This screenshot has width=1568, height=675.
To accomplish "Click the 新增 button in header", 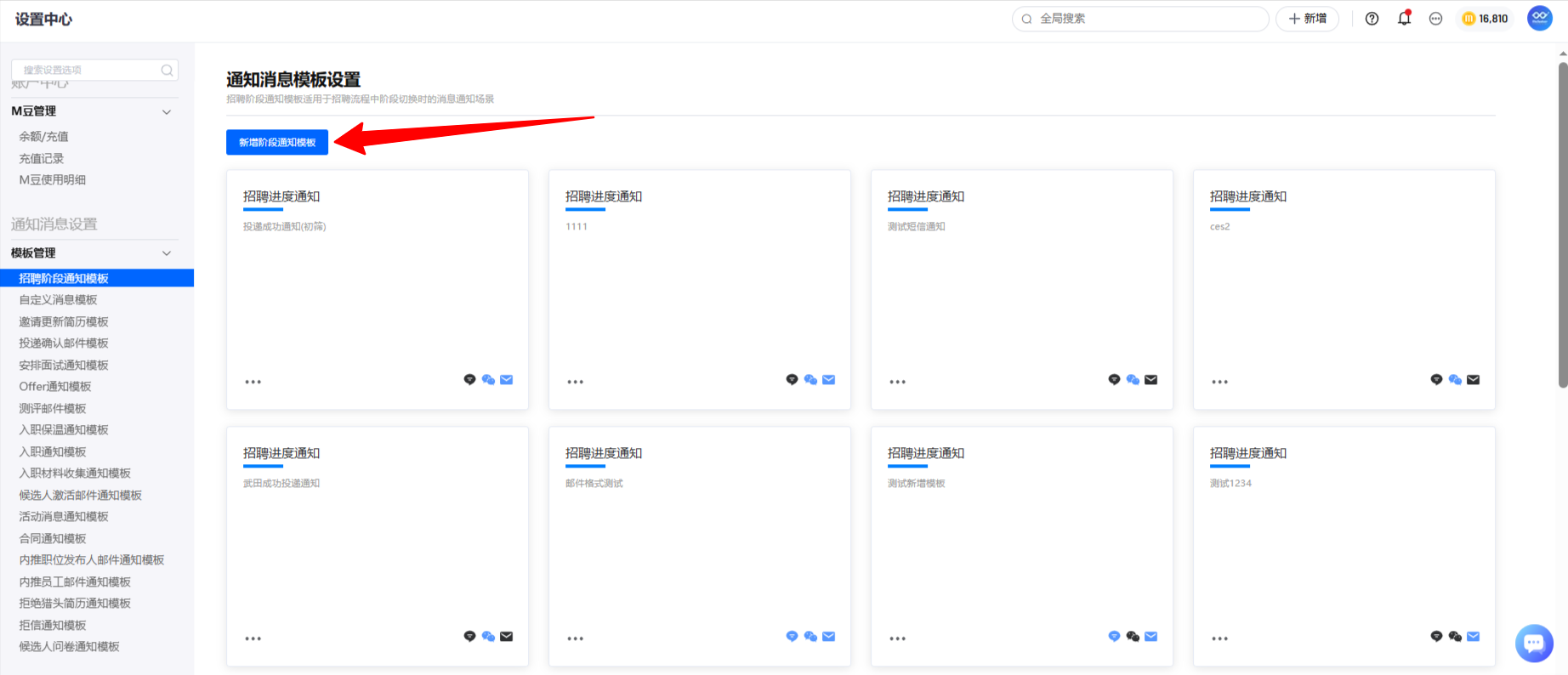I will pyautogui.click(x=1307, y=19).
